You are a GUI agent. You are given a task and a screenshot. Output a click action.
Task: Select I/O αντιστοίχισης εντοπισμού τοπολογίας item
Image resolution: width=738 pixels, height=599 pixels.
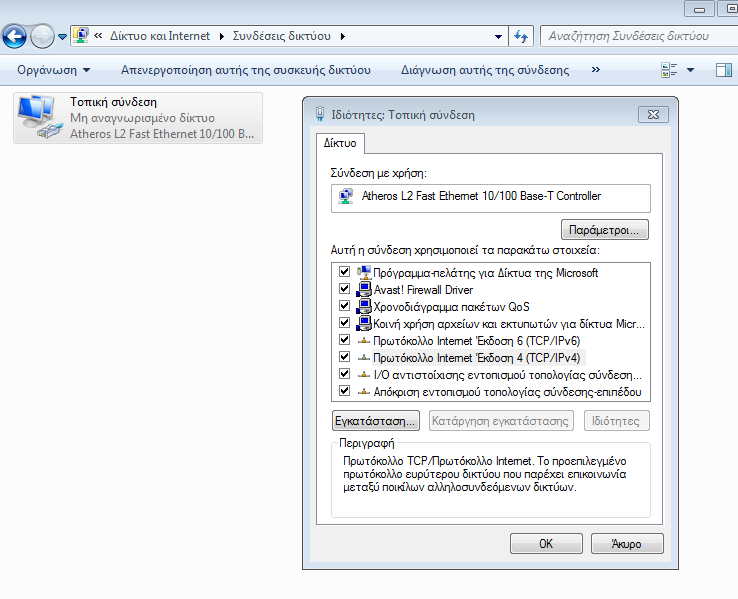click(x=507, y=375)
